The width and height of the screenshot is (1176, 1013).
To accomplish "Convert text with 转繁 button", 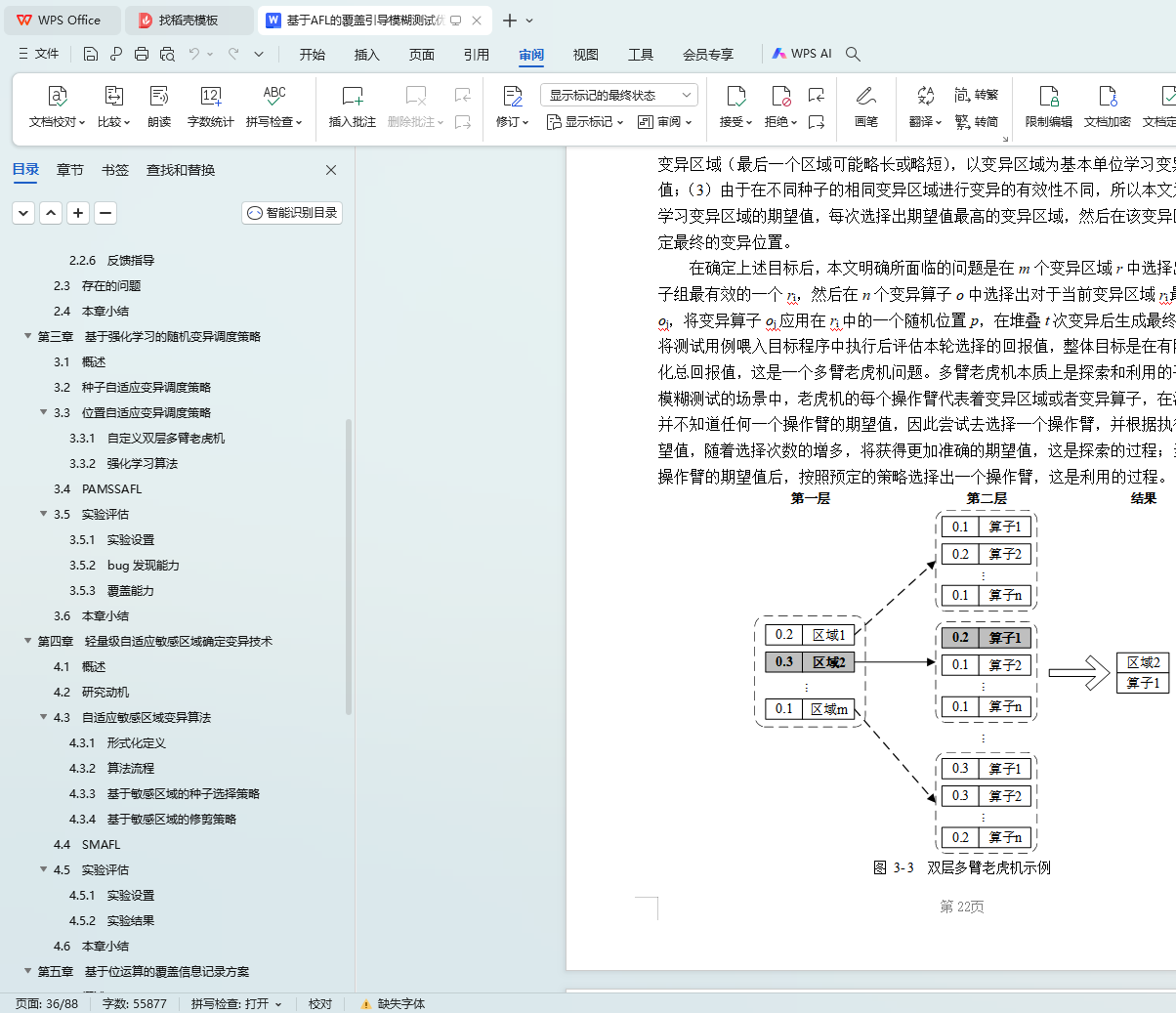I will coord(977,95).
